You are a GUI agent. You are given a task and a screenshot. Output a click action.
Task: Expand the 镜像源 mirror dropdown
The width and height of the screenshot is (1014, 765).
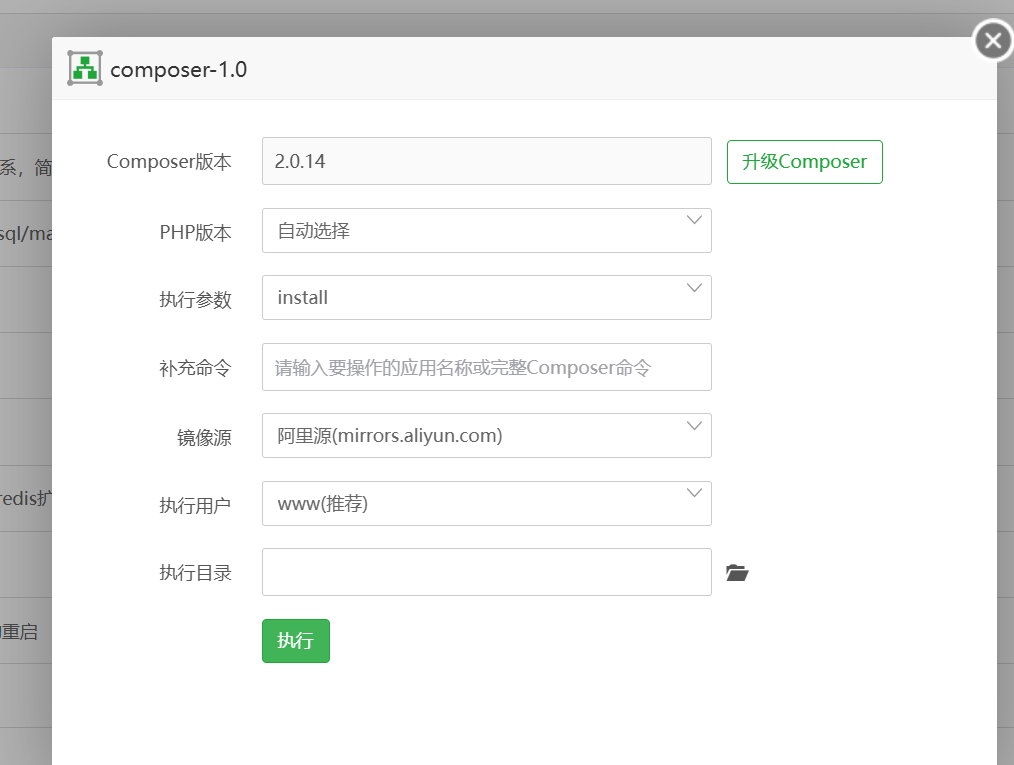(486, 435)
